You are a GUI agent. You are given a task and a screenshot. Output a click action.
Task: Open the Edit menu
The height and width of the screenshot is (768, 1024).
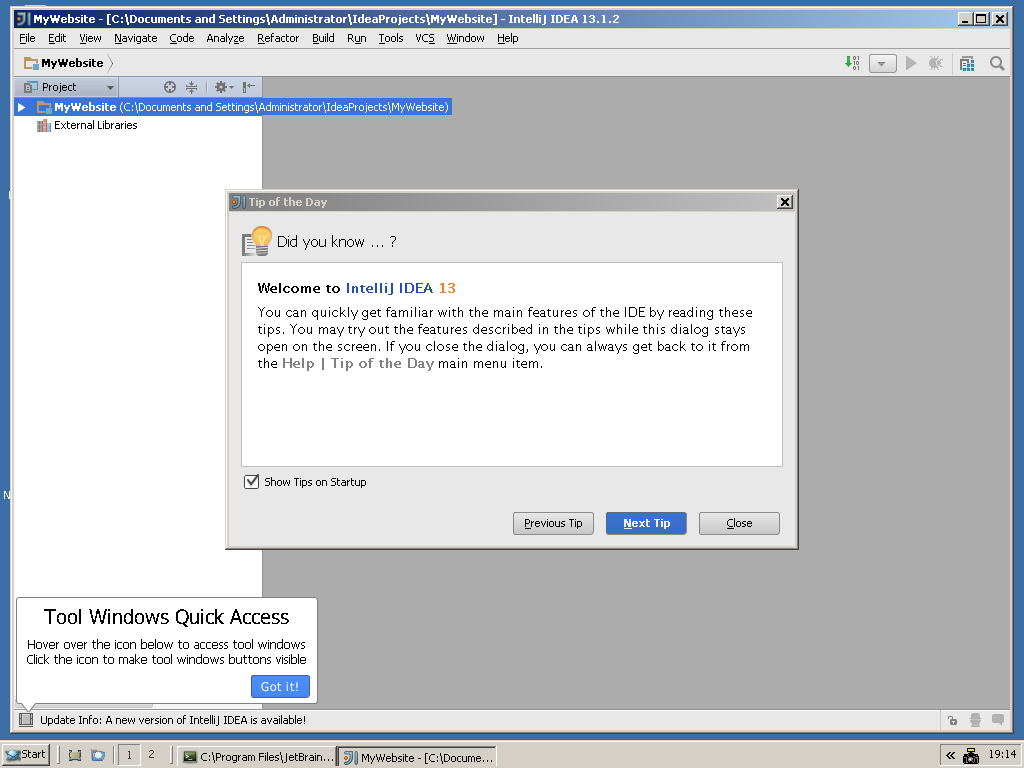pyautogui.click(x=57, y=38)
